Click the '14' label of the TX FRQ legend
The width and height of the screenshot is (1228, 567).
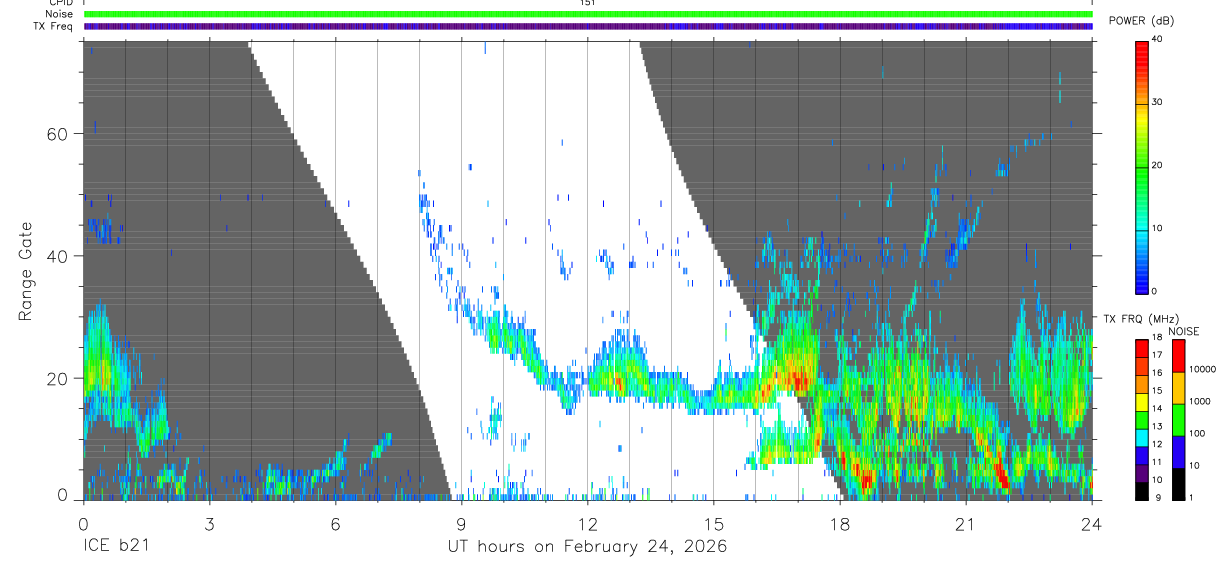point(1157,408)
